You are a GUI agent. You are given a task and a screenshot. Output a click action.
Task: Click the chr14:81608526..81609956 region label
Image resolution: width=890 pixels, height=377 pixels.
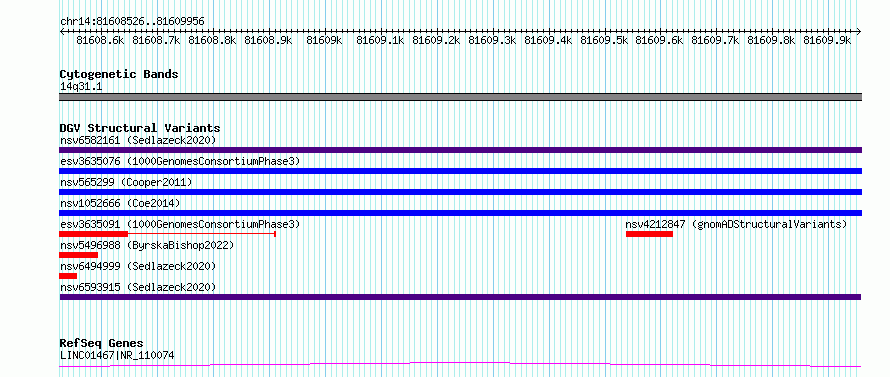tap(132, 21)
